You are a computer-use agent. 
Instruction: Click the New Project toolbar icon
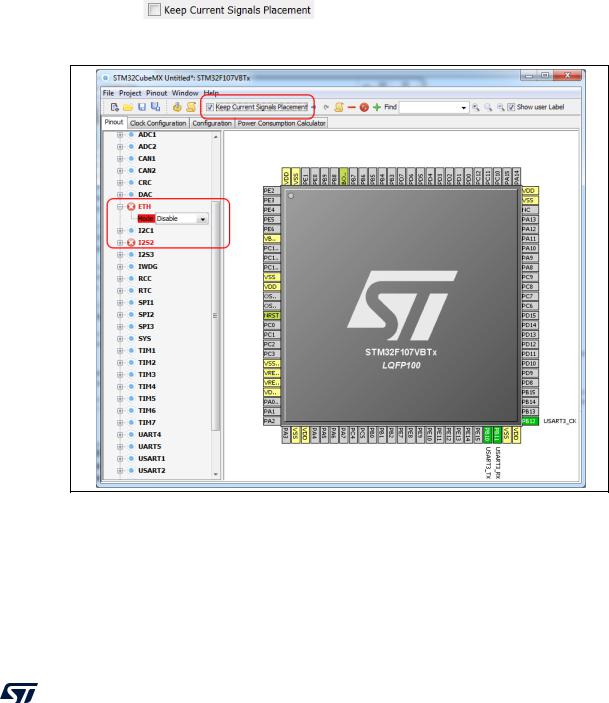(x=114, y=107)
